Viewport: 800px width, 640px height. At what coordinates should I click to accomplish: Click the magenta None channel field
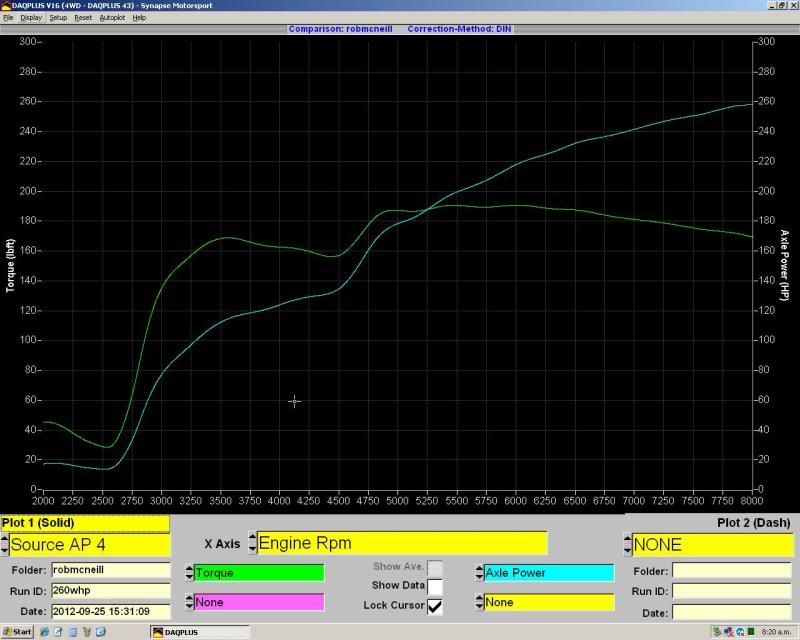point(258,602)
